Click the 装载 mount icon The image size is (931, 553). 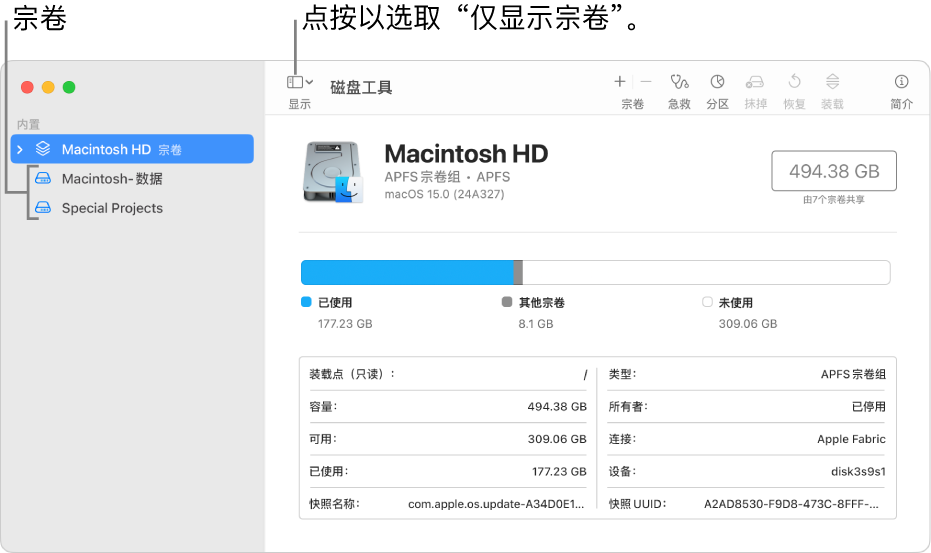pos(832,81)
